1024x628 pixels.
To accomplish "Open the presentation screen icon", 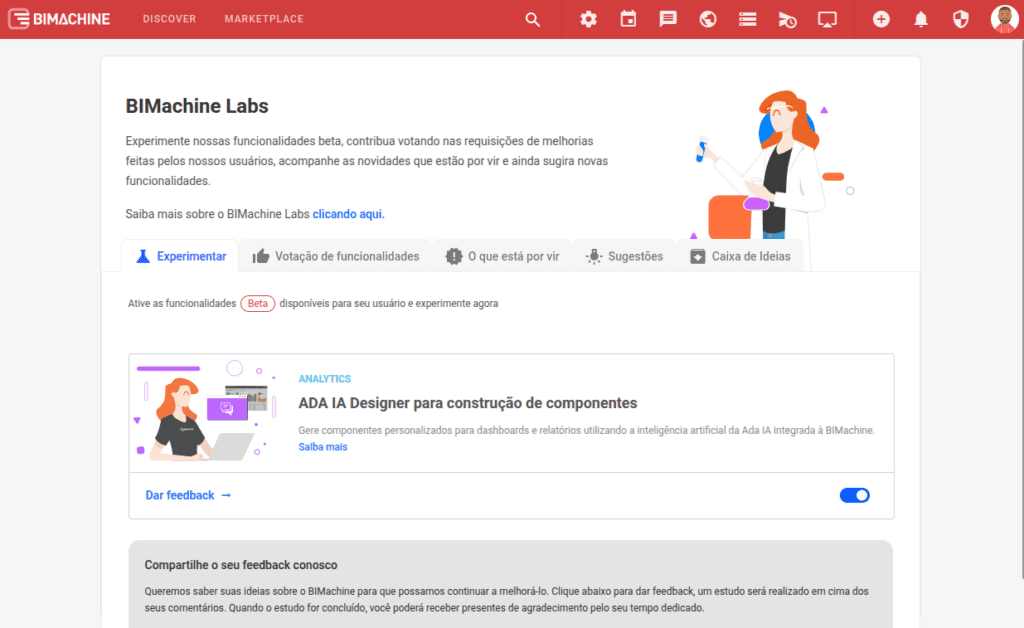I will pyautogui.click(x=827, y=19).
